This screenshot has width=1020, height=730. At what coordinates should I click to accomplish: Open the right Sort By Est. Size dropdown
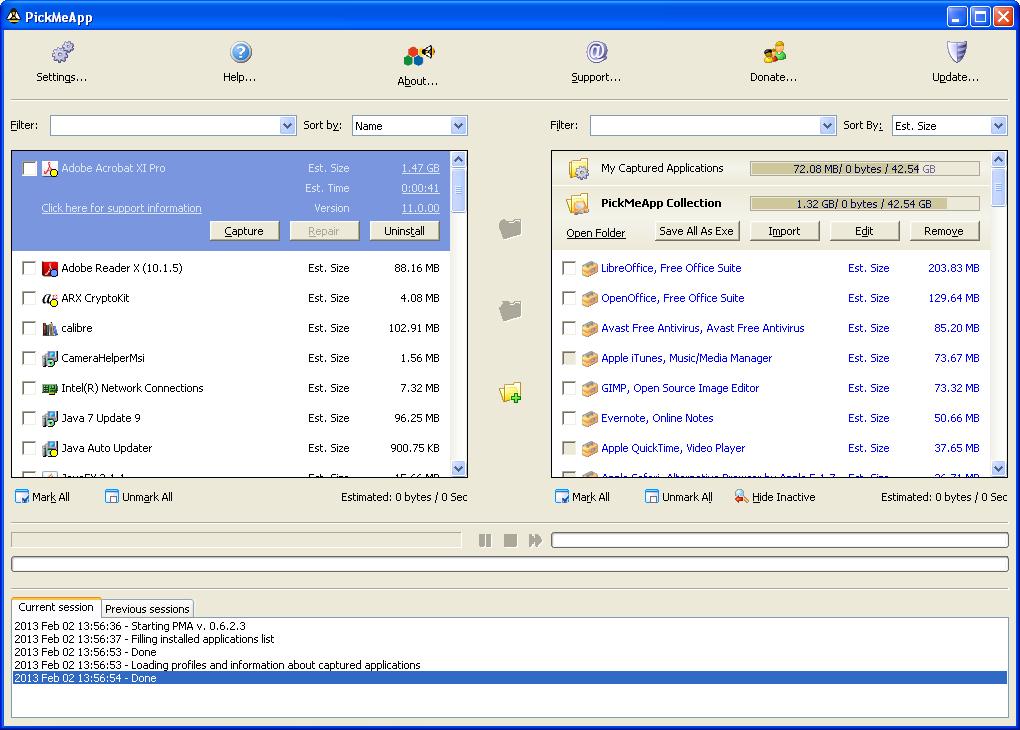click(x=998, y=126)
